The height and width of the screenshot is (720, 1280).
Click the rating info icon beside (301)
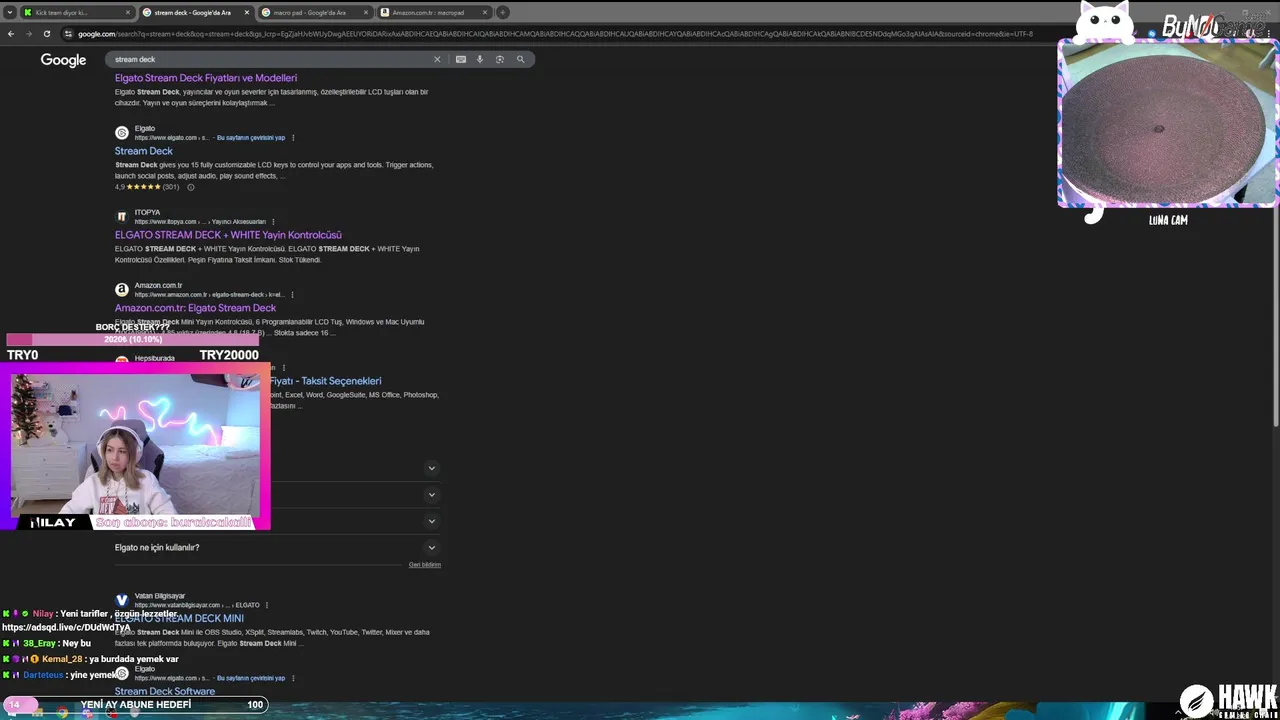(190, 187)
